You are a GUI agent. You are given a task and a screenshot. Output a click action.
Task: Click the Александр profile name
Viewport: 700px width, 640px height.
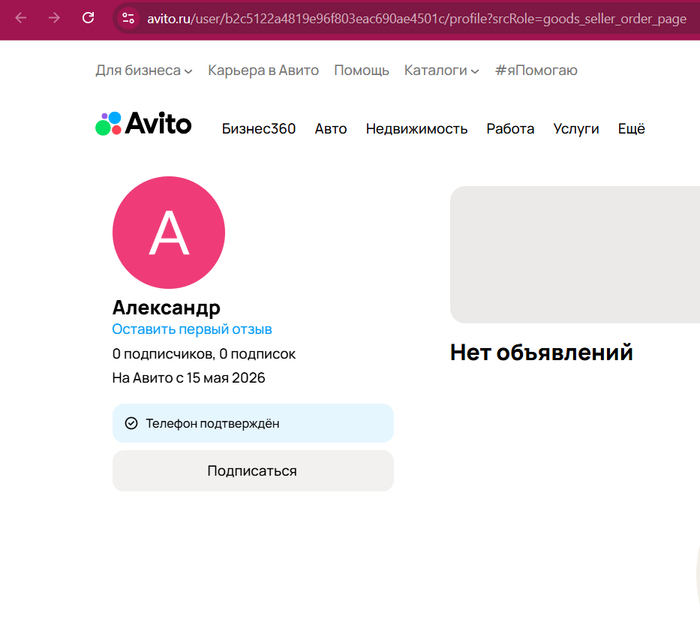point(166,308)
